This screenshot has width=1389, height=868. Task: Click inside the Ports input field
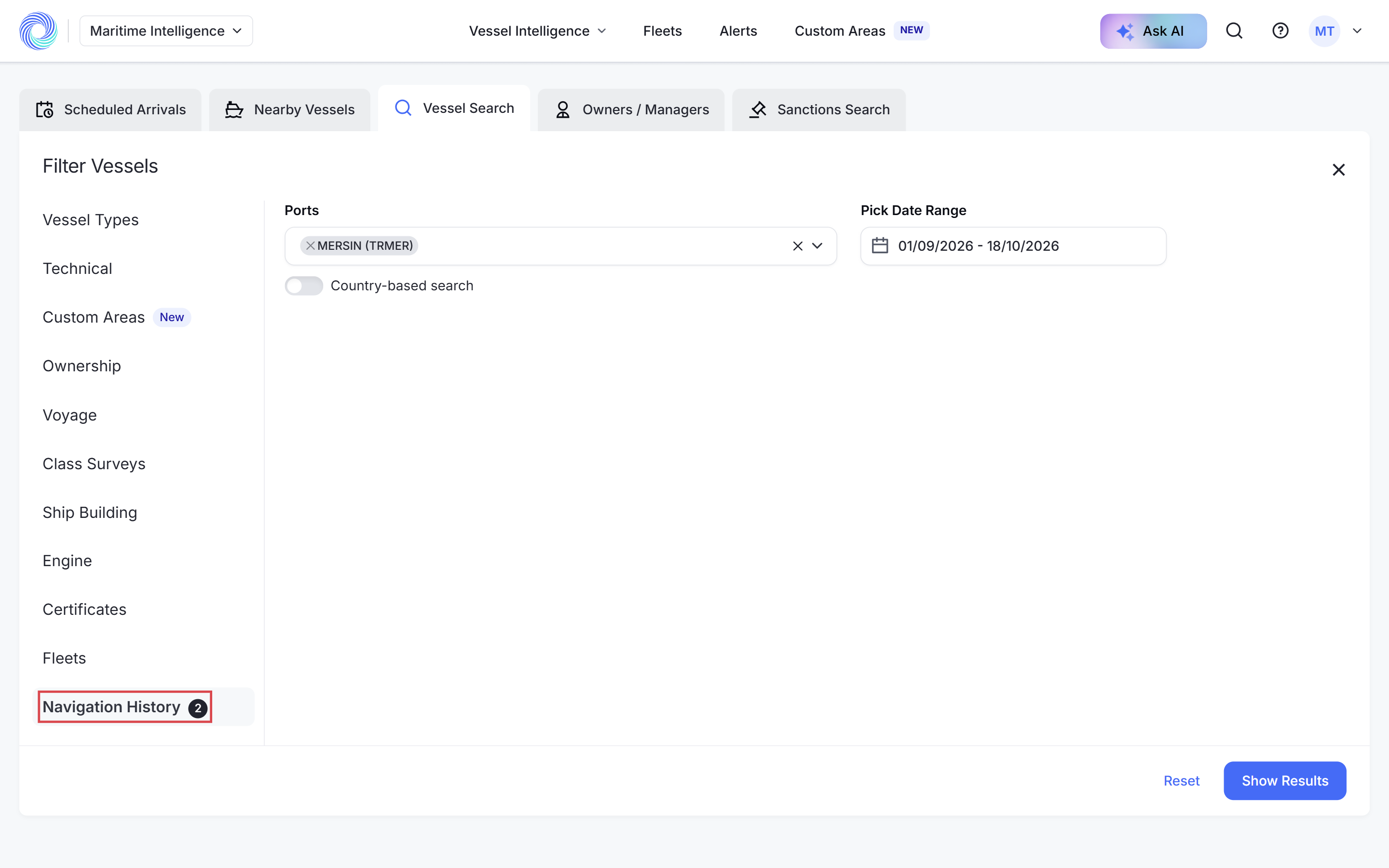[560, 246]
